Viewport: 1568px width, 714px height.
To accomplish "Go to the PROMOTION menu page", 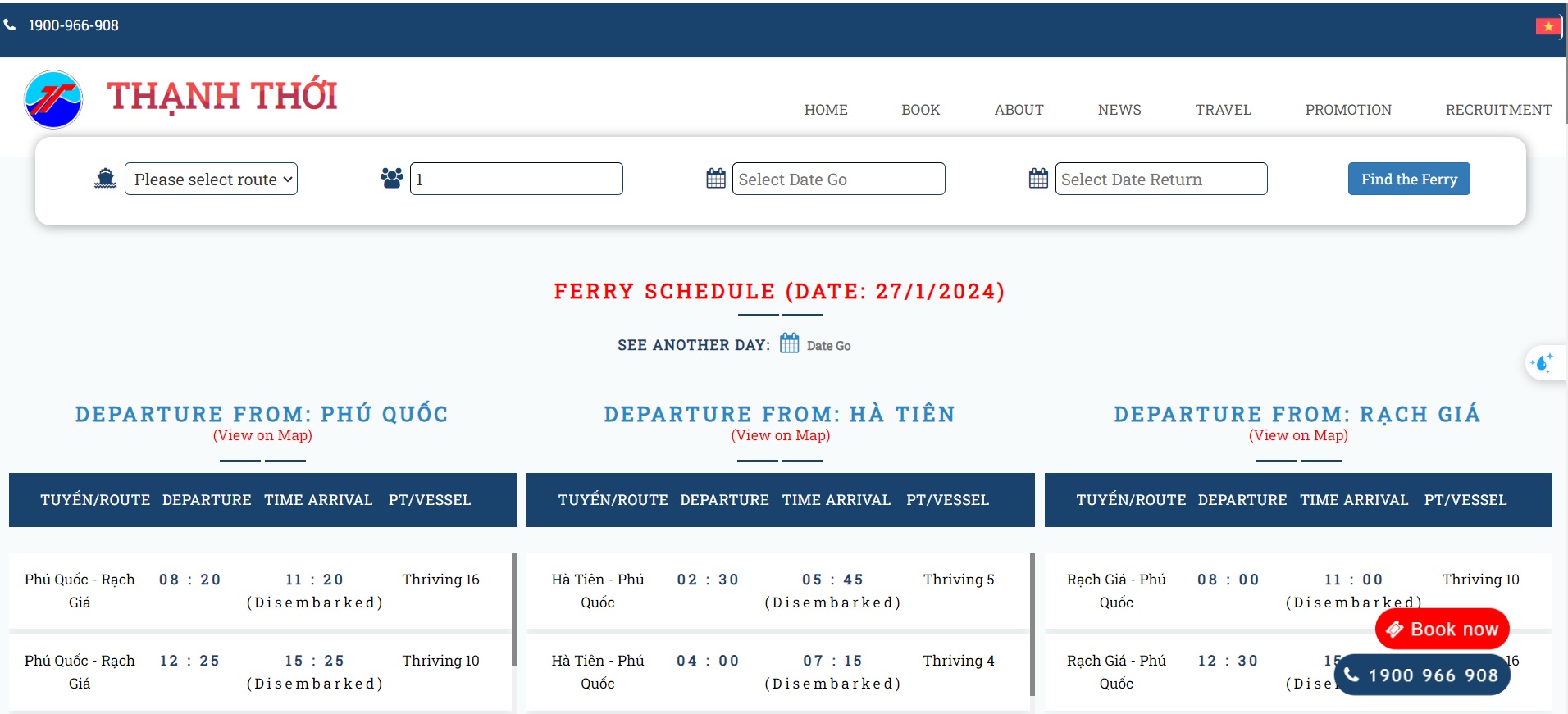I will click(x=1347, y=110).
